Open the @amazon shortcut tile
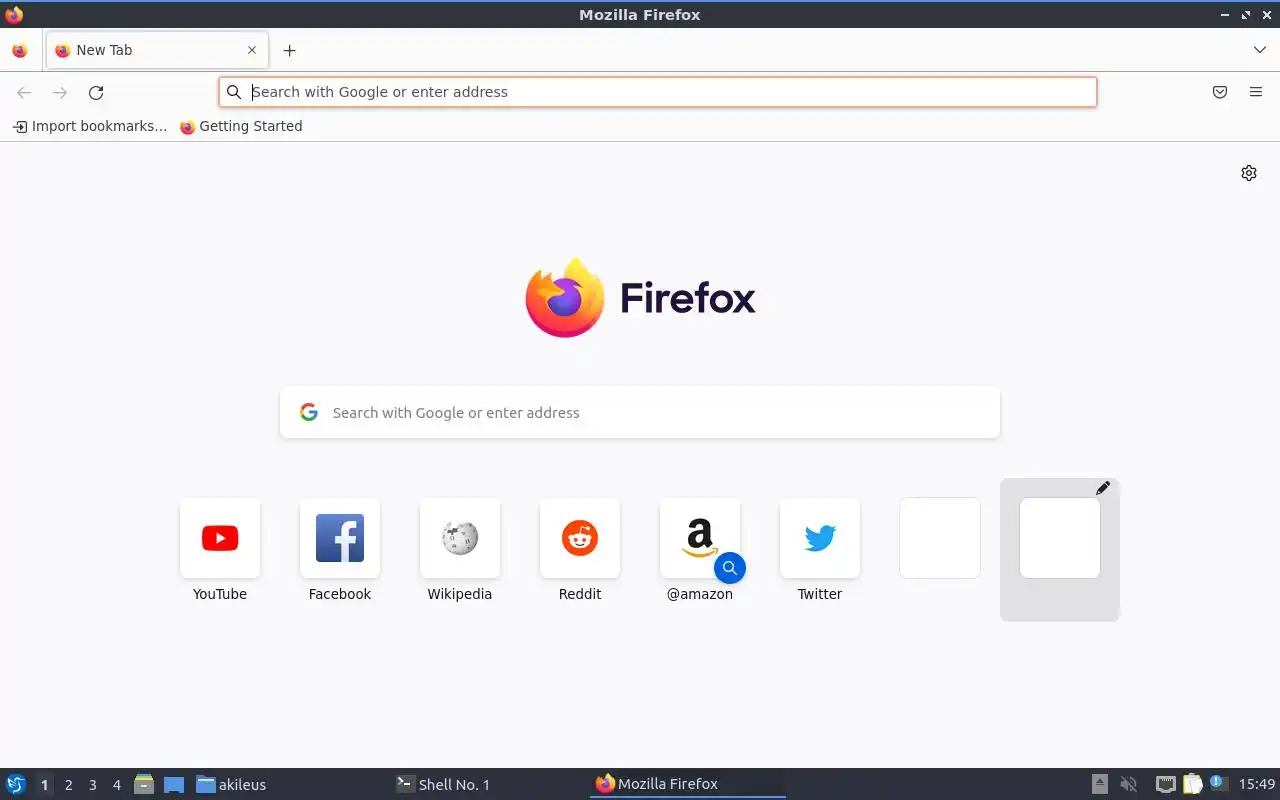The height and width of the screenshot is (800, 1280). coord(700,538)
